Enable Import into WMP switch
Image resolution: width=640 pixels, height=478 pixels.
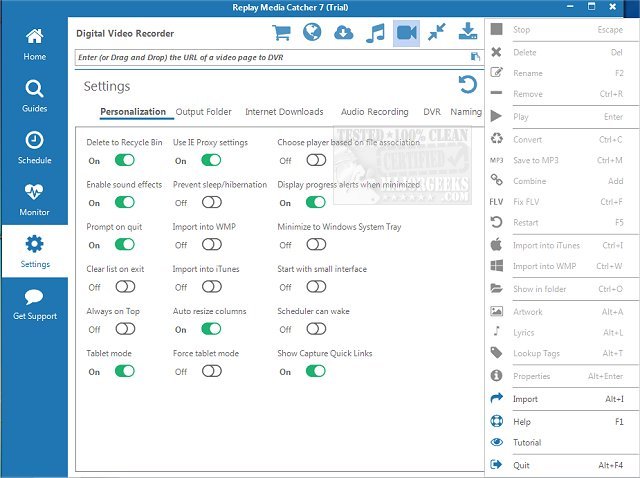[212, 245]
